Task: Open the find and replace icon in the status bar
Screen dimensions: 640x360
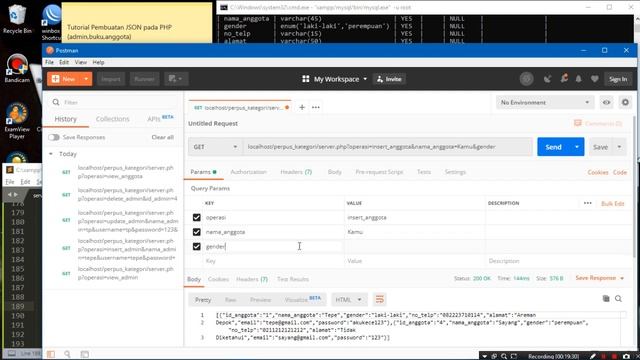Action: coord(67,354)
